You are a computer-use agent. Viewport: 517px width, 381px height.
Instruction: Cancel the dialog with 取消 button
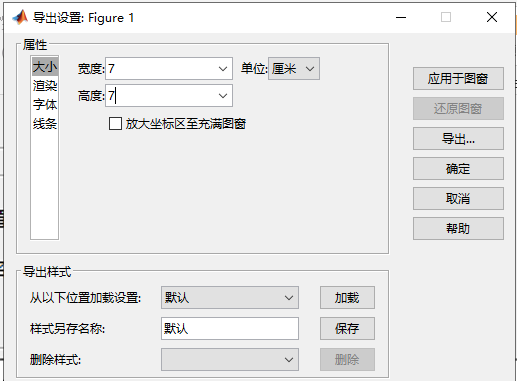pyautogui.click(x=458, y=199)
